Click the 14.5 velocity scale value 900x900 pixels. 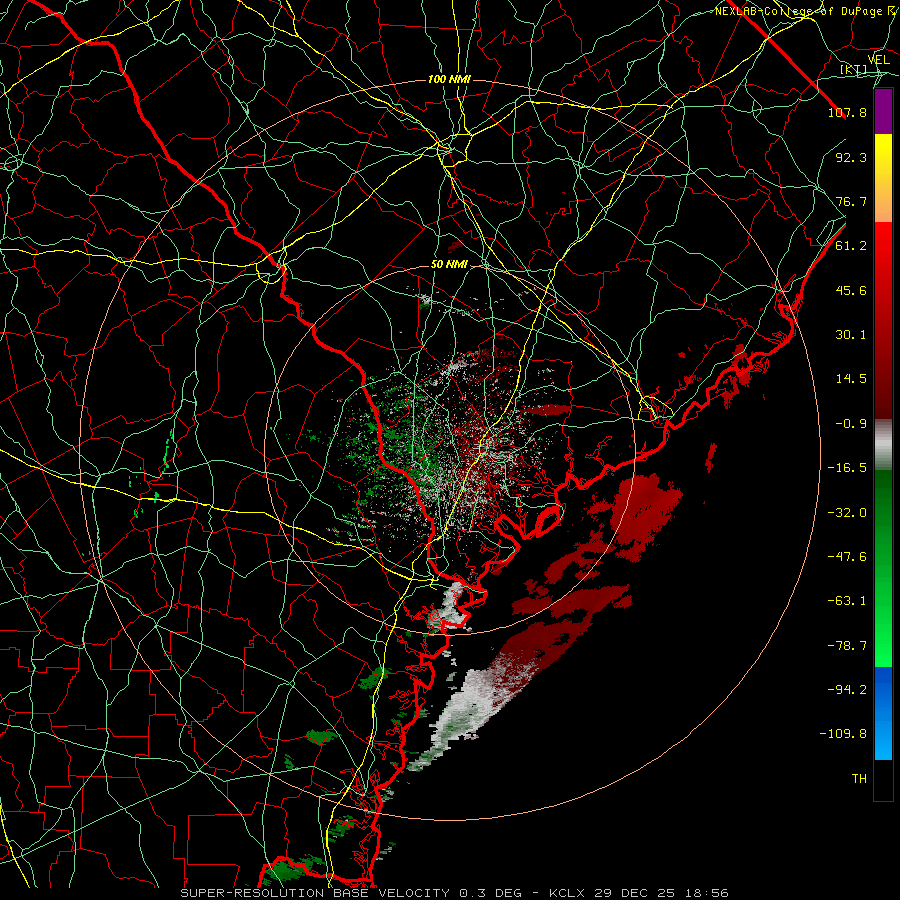tap(851, 379)
